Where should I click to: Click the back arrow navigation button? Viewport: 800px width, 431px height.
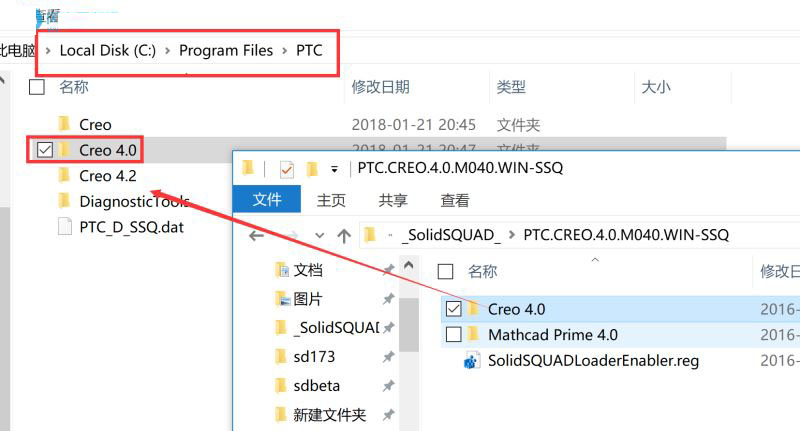[256, 235]
